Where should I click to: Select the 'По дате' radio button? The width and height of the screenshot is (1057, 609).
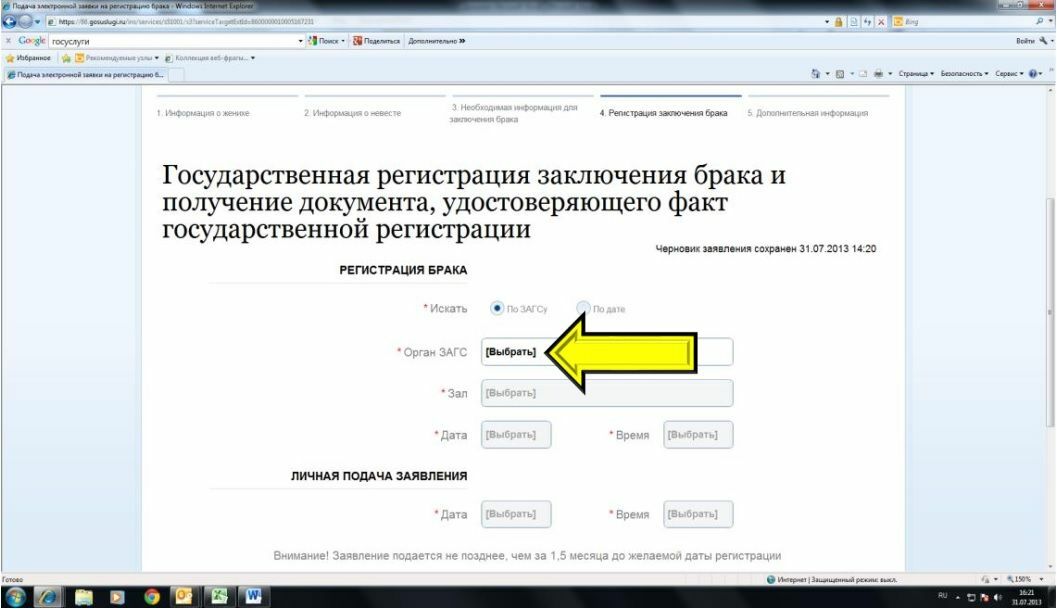pyautogui.click(x=583, y=308)
